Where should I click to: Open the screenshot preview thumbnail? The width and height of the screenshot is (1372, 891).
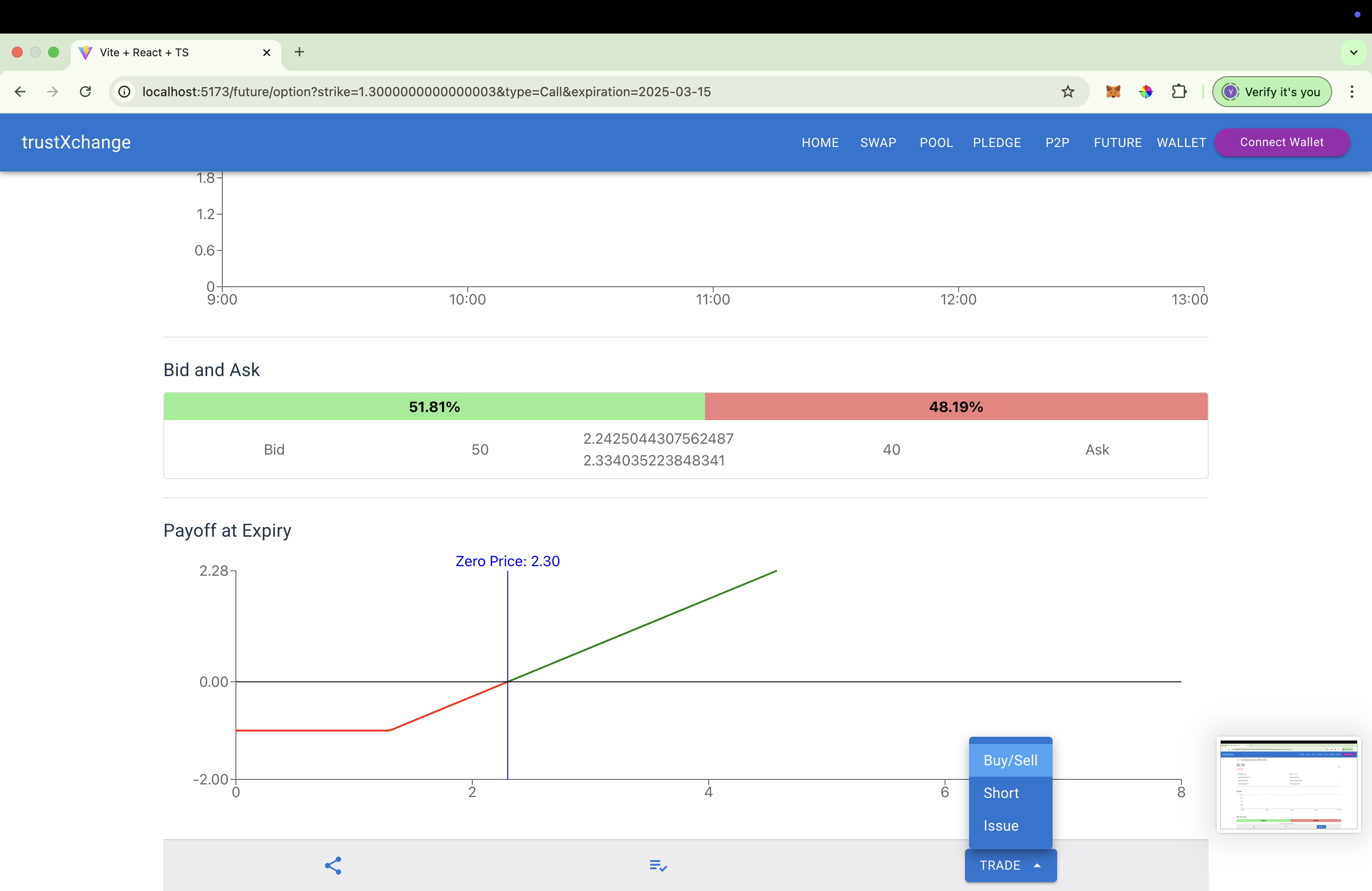(1289, 784)
